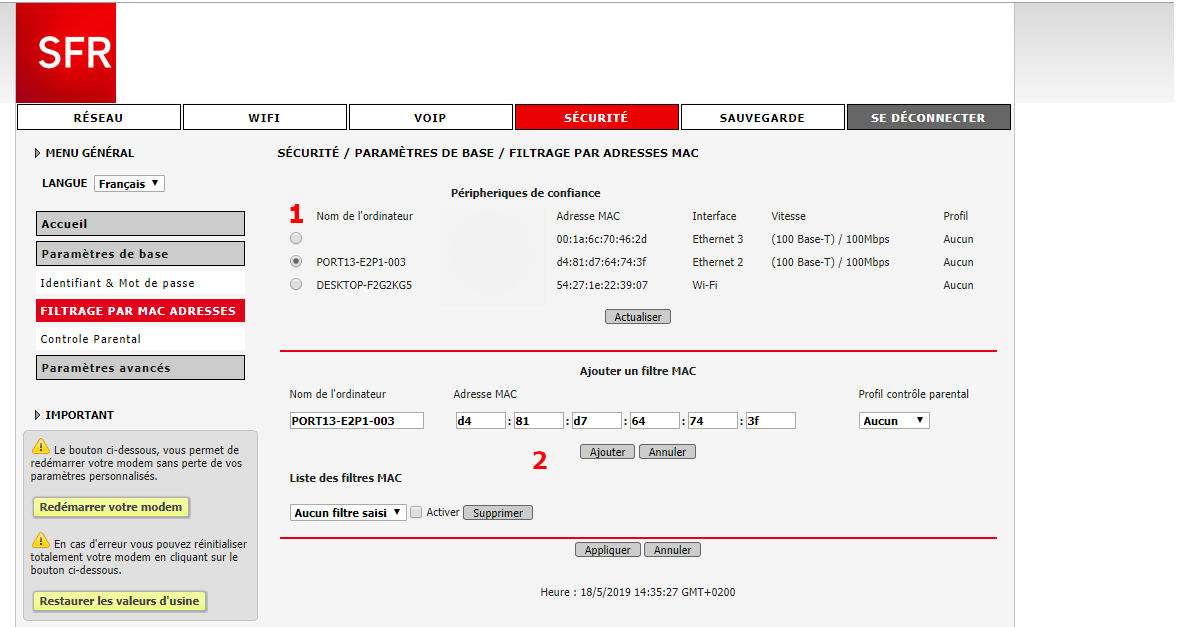Expand the Menu Général arrow
The width and height of the screenshot is (1178, 627).
coord(38,153)
